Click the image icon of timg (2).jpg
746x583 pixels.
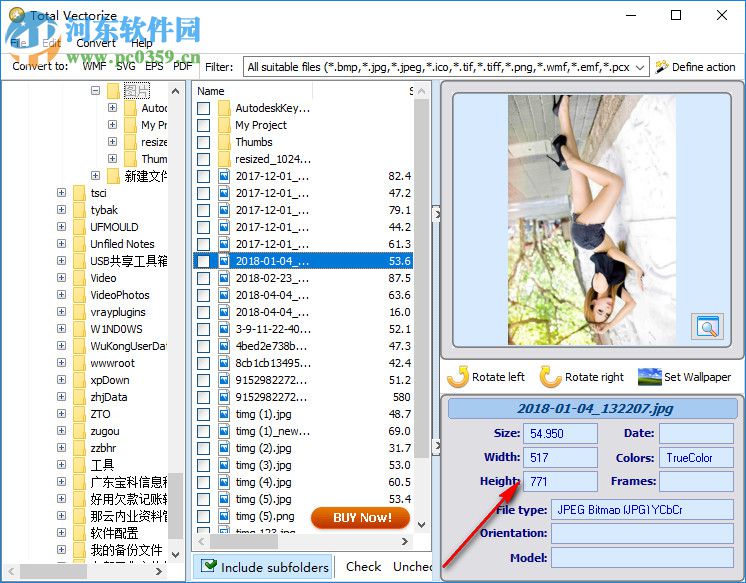pos(224,448)
